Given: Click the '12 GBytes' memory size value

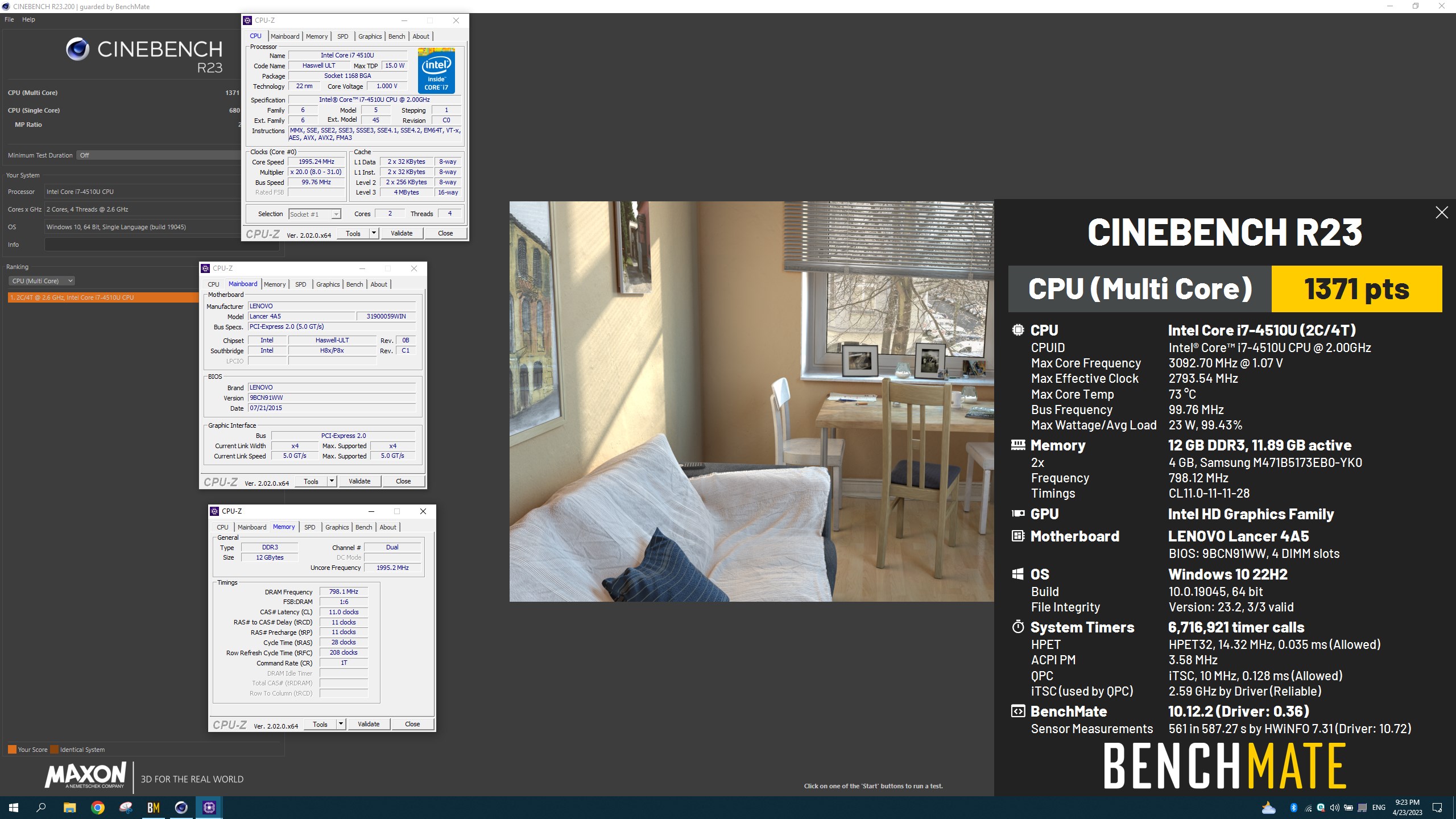Looking at the screenshot, I should pos(270,557).
